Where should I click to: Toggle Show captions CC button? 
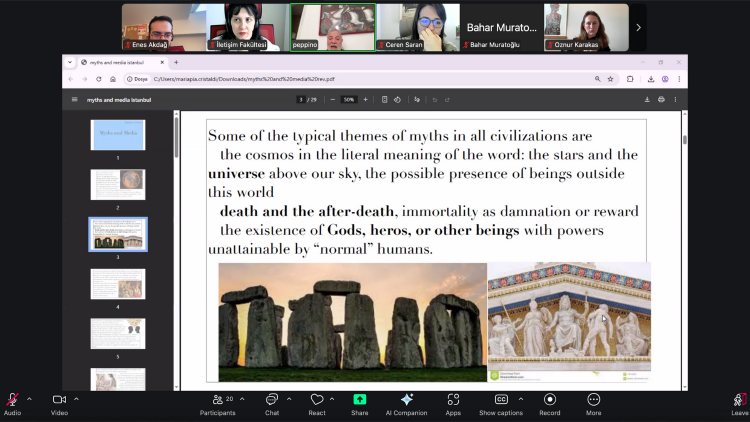click(x=501, y=400)
